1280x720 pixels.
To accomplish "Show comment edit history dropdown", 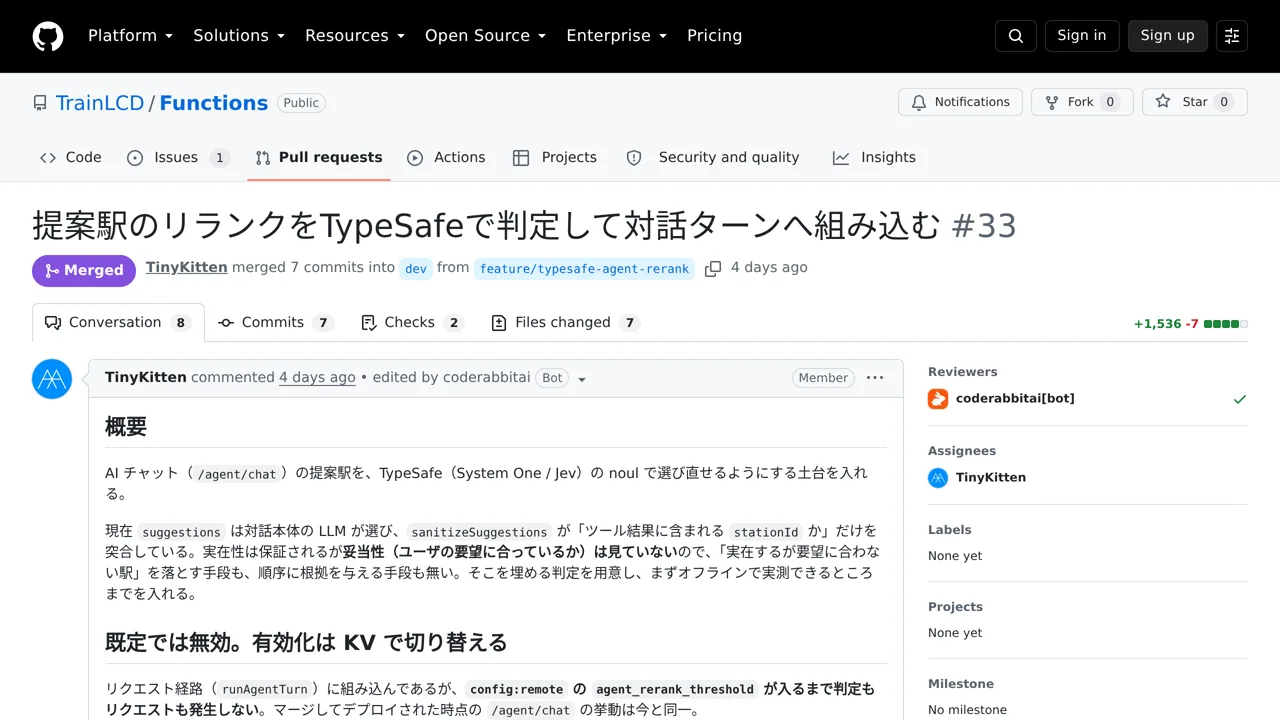I will pyautogui.click(x=582, y=379).
